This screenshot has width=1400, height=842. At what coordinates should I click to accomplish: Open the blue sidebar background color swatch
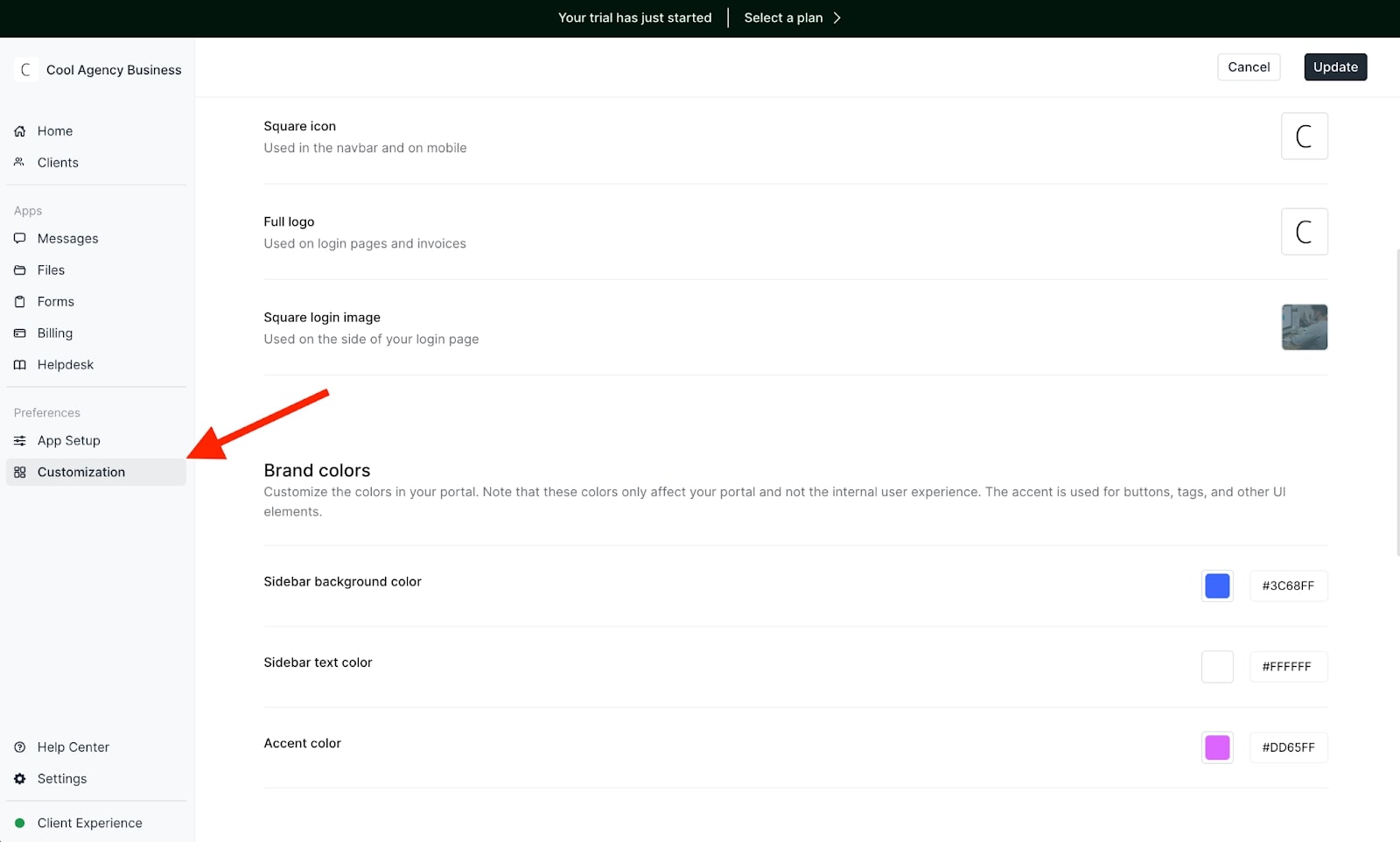pyautogui.click(x=1217, y=586)
